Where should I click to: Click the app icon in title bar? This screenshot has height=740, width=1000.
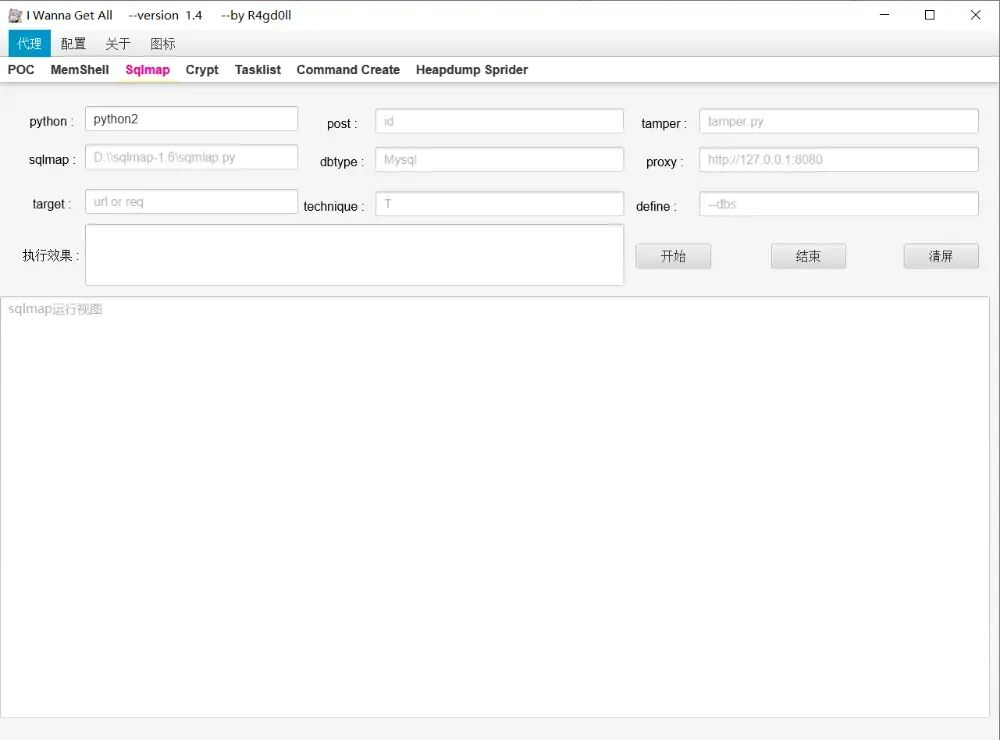pos(15,15)
